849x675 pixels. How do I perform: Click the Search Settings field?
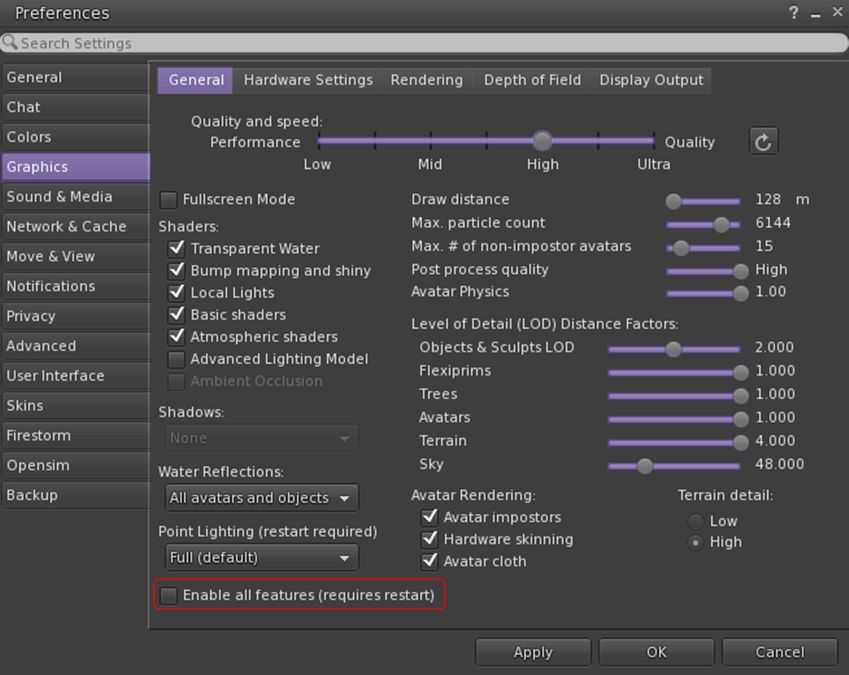[x=430, y=43]
